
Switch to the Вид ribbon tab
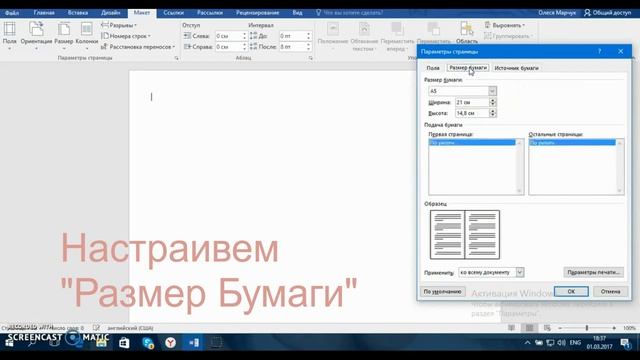(298, 13)
